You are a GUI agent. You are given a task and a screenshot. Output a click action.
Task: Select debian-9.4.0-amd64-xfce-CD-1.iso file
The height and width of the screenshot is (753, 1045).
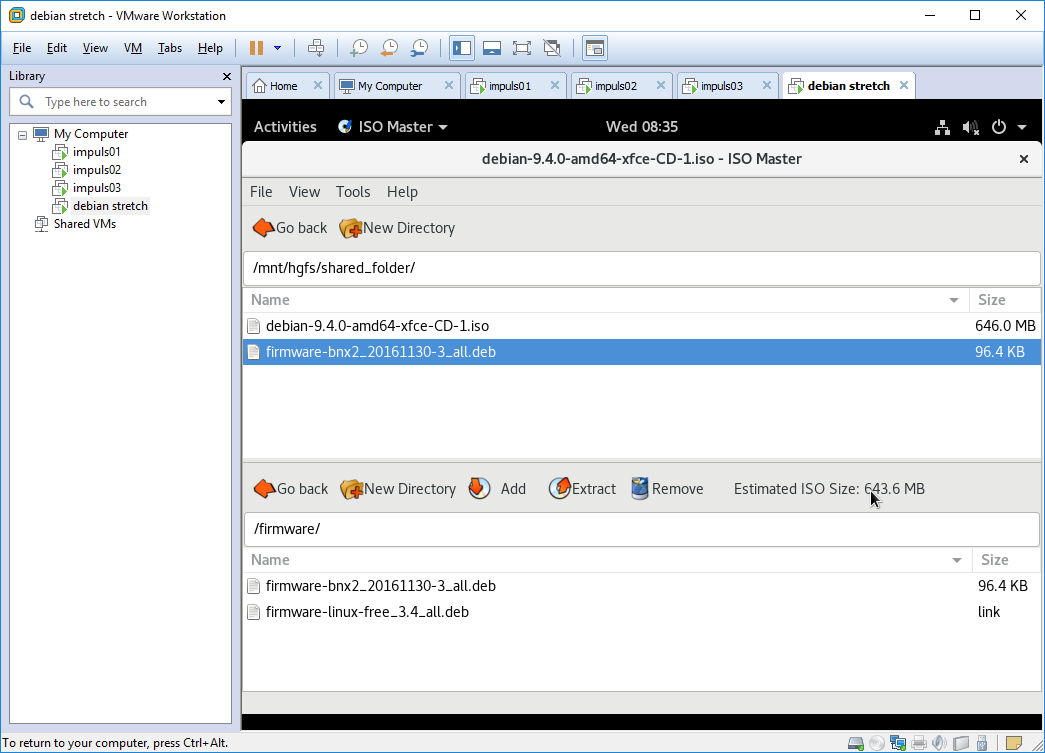click(641, 326)
